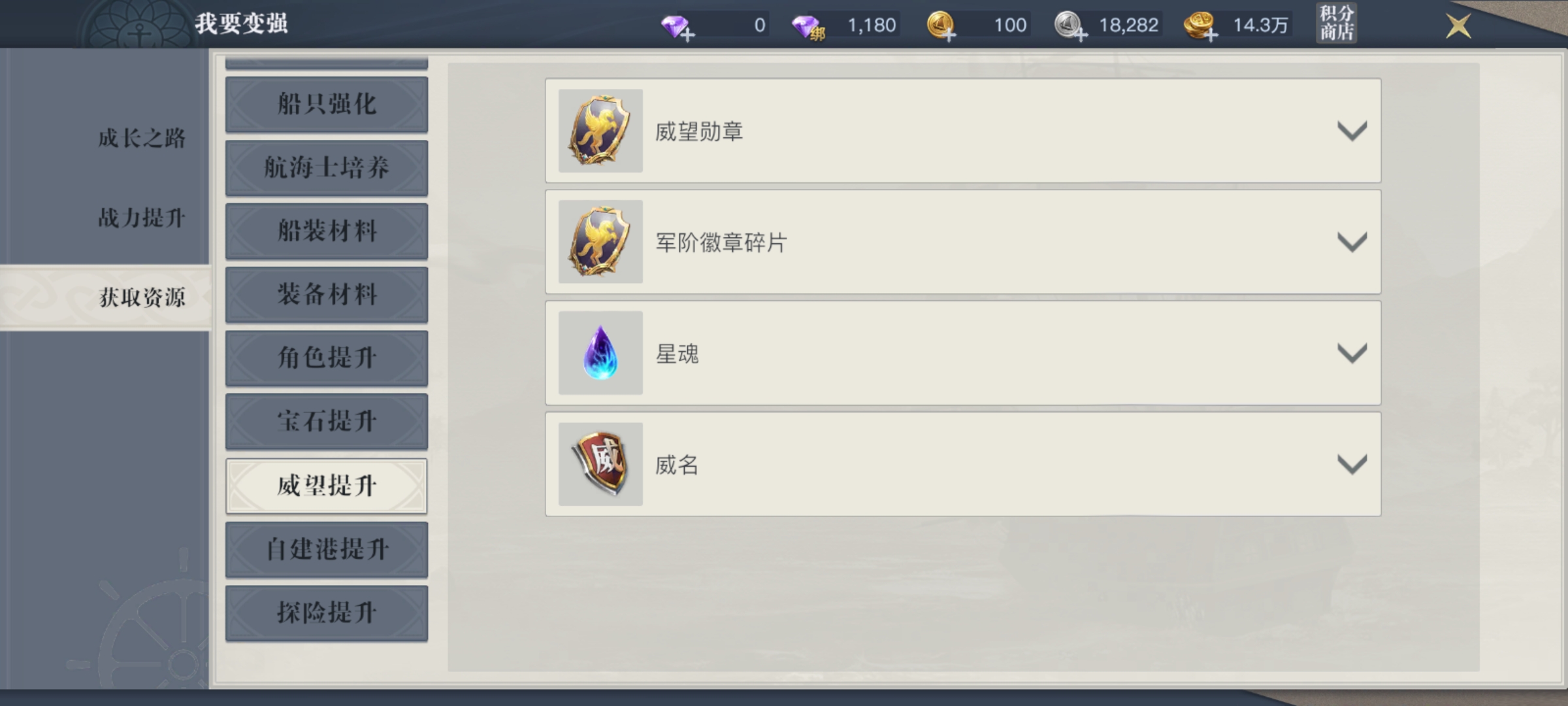Close the 我要变强 panel
This screenshot has width=1568, height=706.
[x=1458, y=26]
